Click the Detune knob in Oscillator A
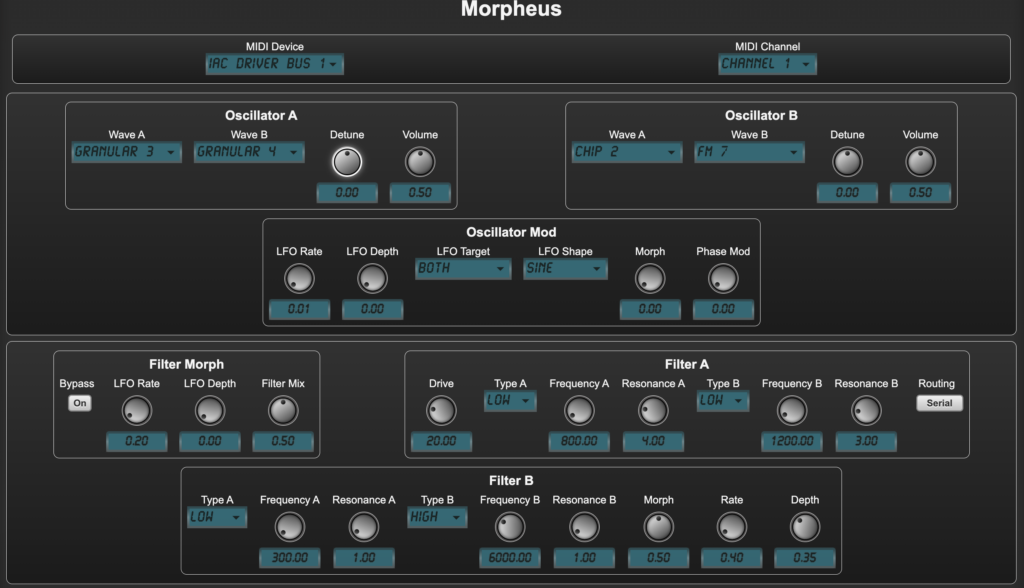 347,160
